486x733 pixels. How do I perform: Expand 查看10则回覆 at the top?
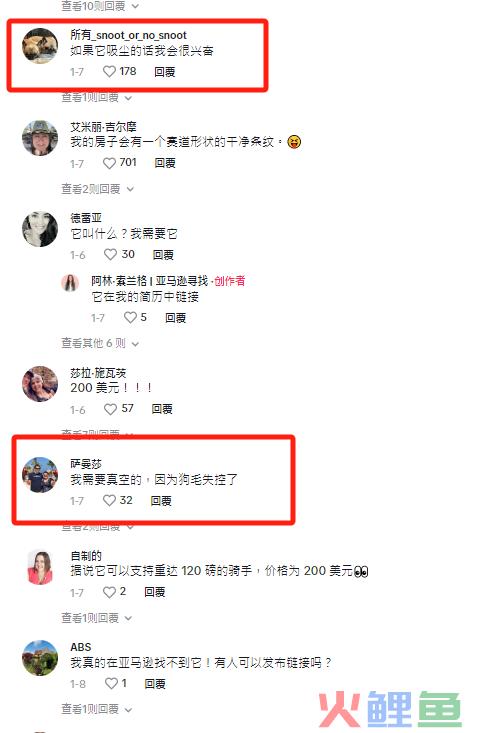100,6
